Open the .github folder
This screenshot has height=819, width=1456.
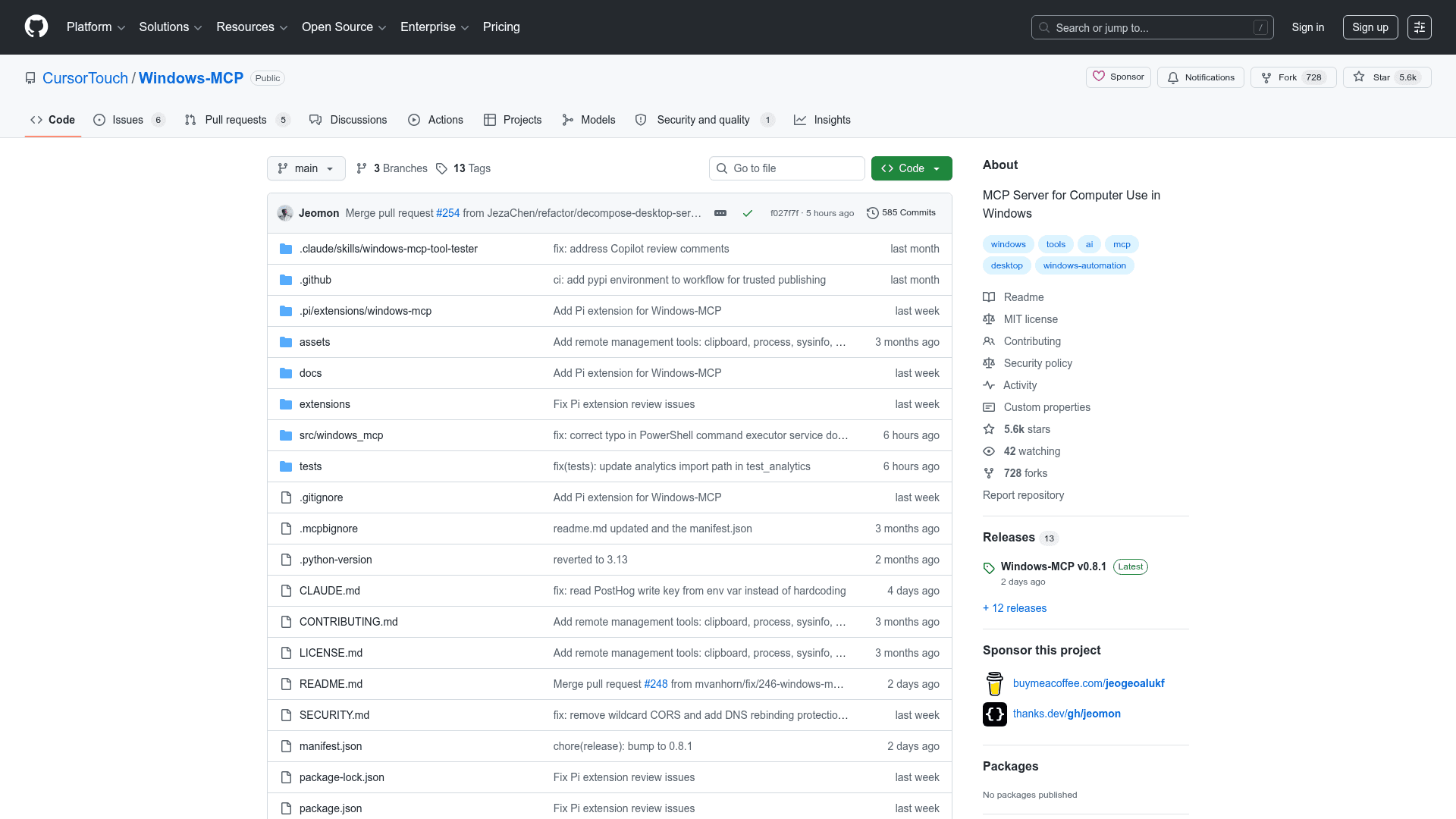click(x=315, y=280)
